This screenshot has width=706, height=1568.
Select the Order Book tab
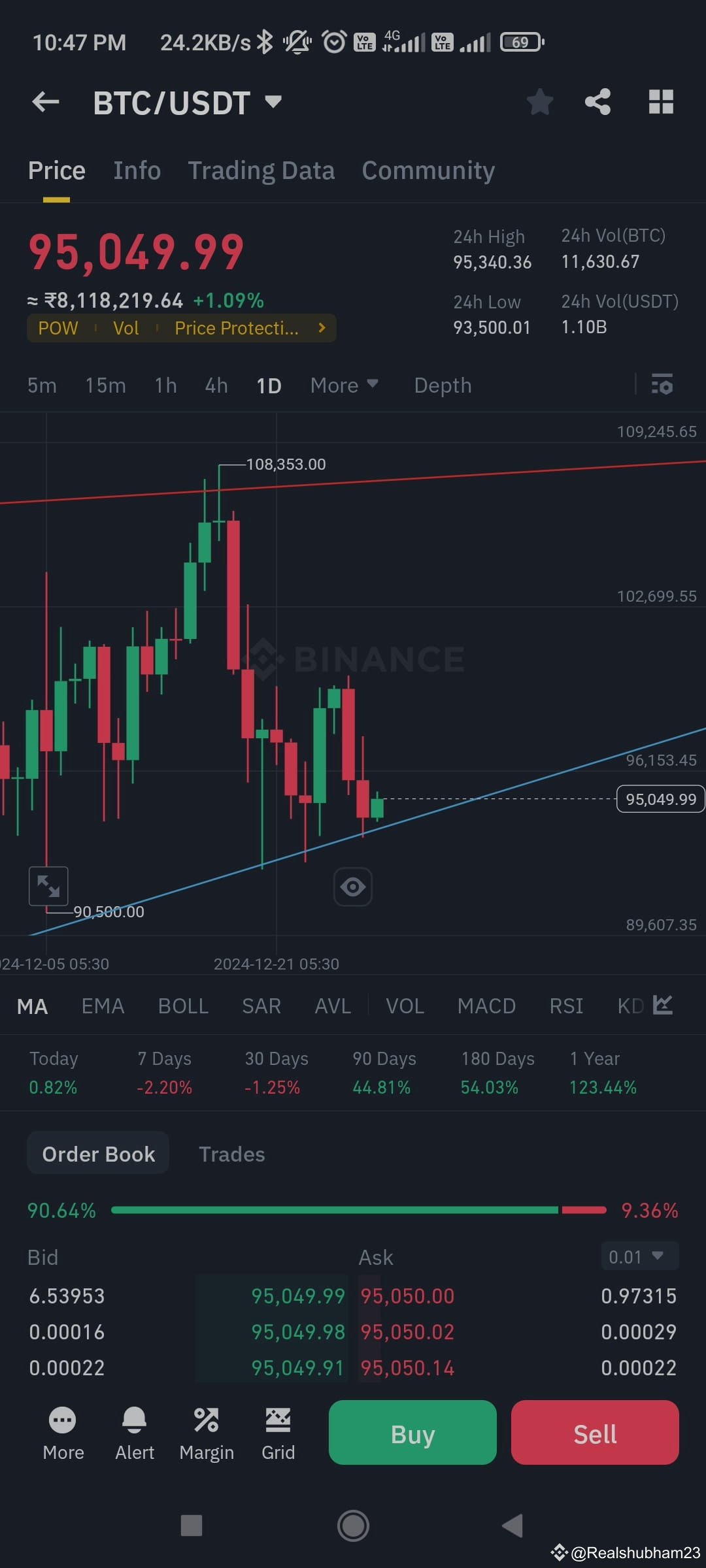pos(98,1154)
